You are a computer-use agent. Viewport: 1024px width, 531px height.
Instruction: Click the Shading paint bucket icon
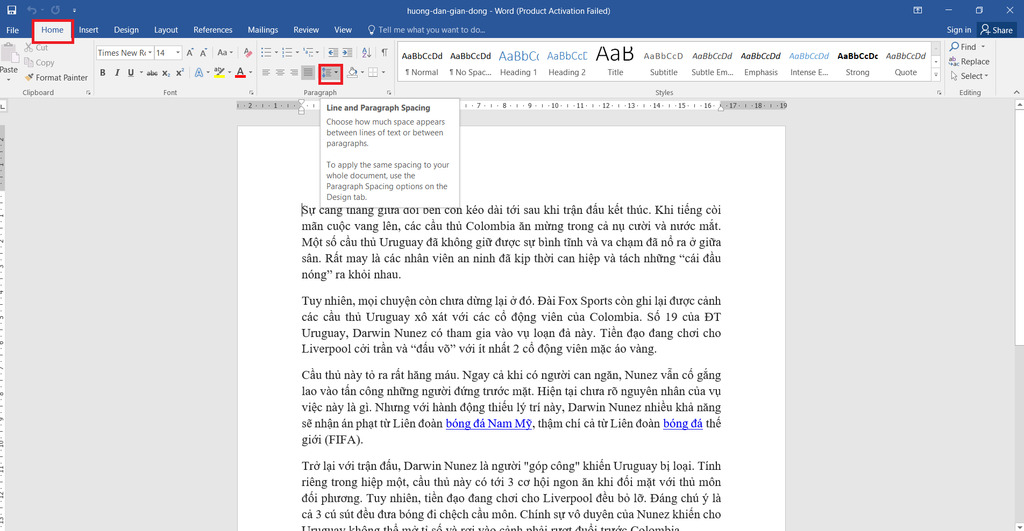[353, 72]
